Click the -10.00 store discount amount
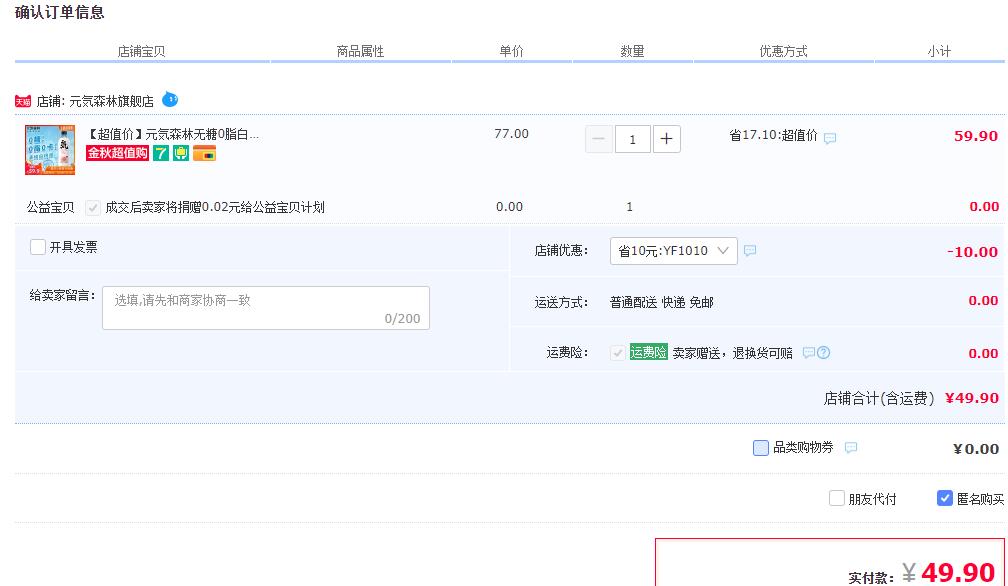1008x586 pixels. pos(972,252)
